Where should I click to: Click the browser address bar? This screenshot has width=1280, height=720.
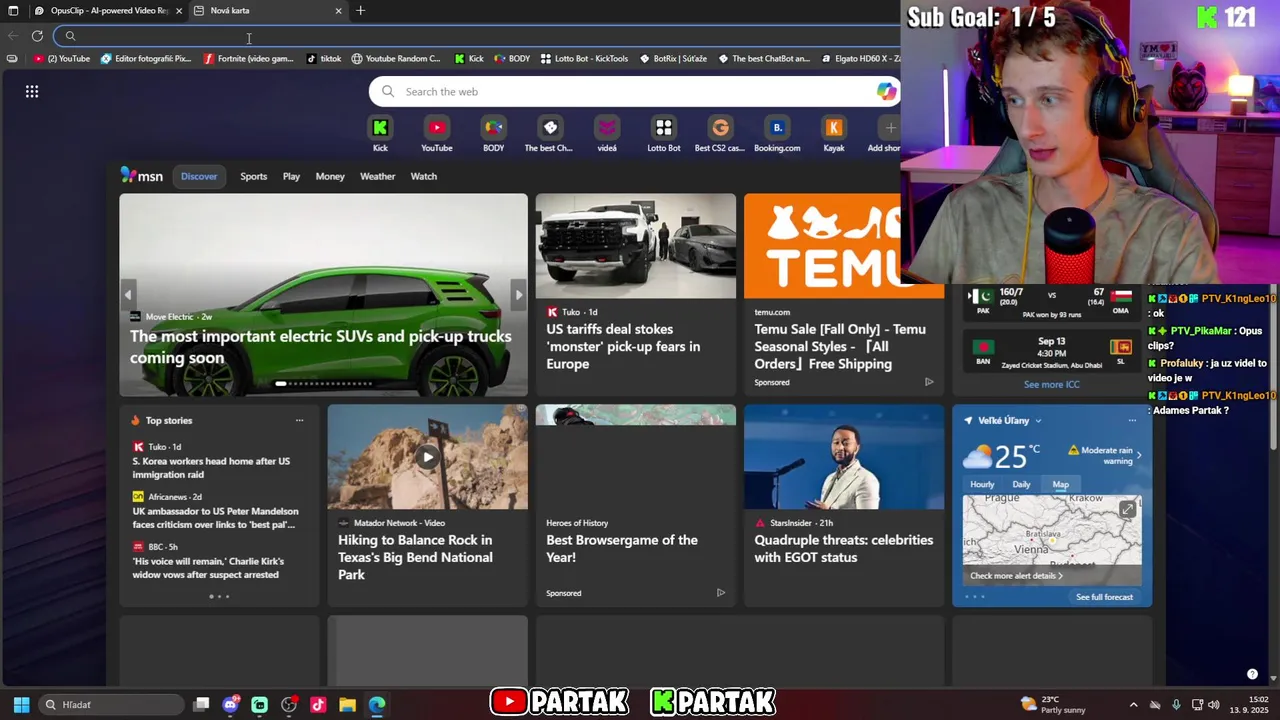[x=475, y=36]
